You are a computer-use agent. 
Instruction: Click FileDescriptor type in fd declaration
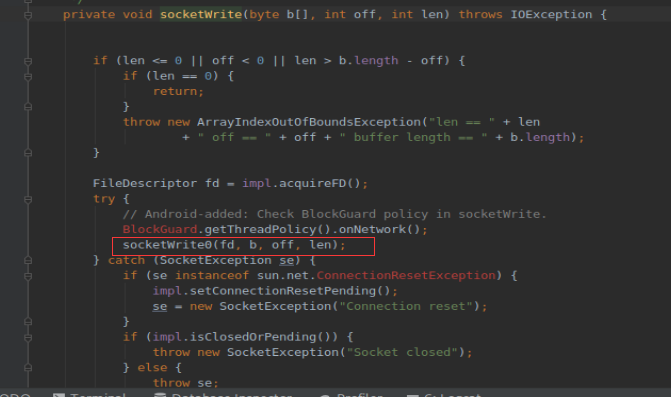(145, 184)
